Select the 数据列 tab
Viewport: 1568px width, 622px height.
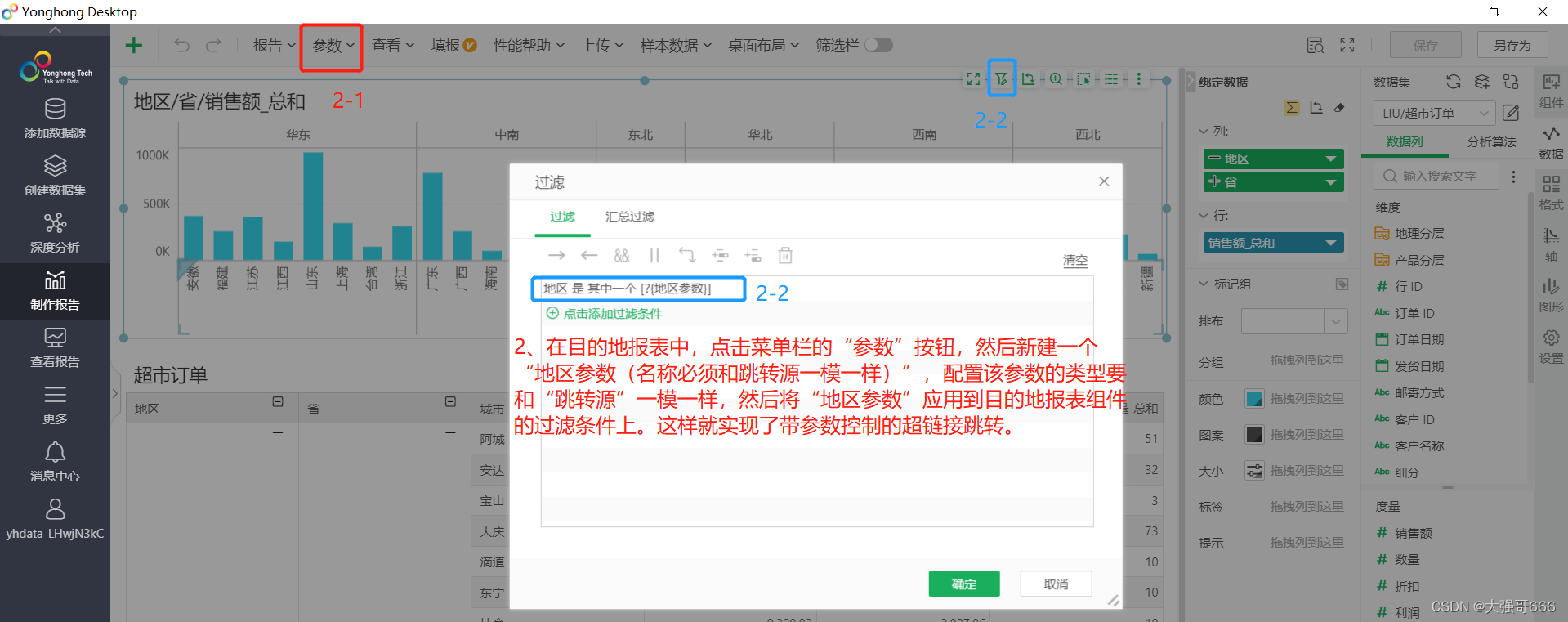[x=1405, y=141]
